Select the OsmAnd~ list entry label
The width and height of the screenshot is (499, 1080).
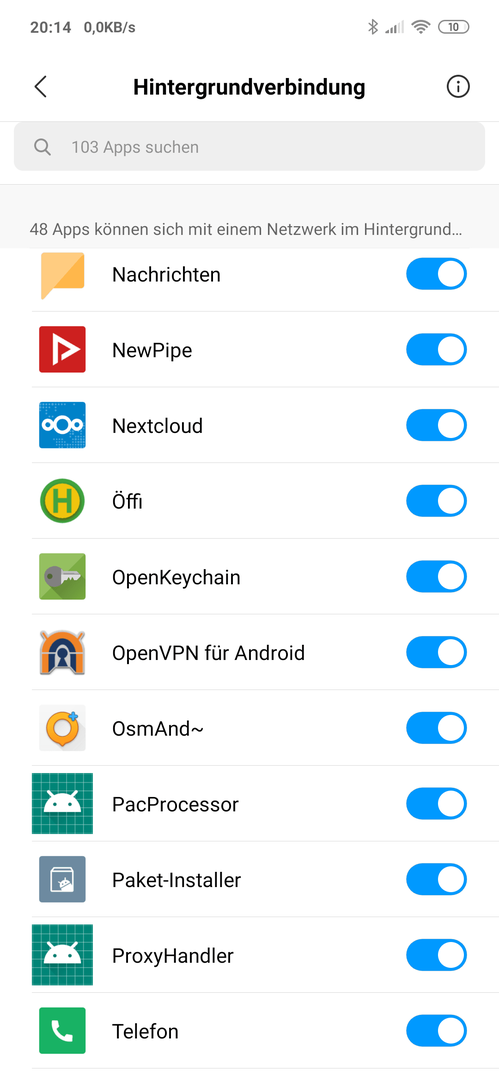tap(158, 729)
